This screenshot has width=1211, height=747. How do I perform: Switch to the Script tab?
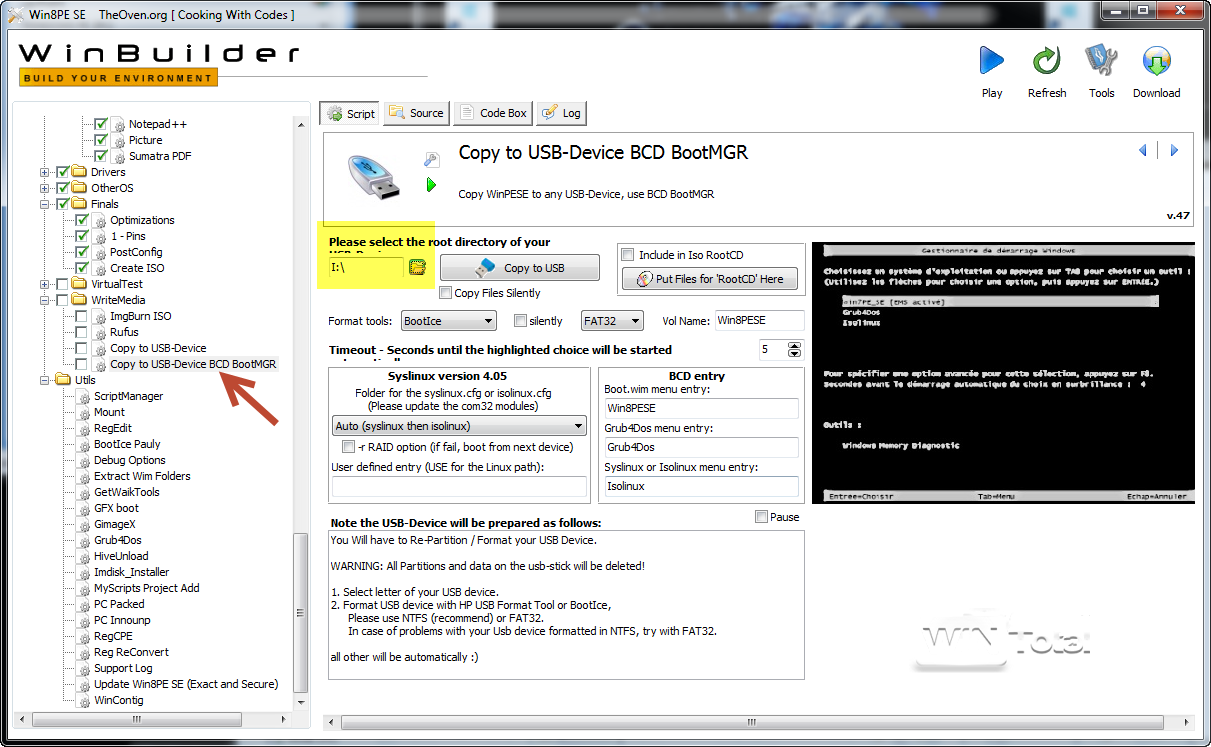coord(350,113)
